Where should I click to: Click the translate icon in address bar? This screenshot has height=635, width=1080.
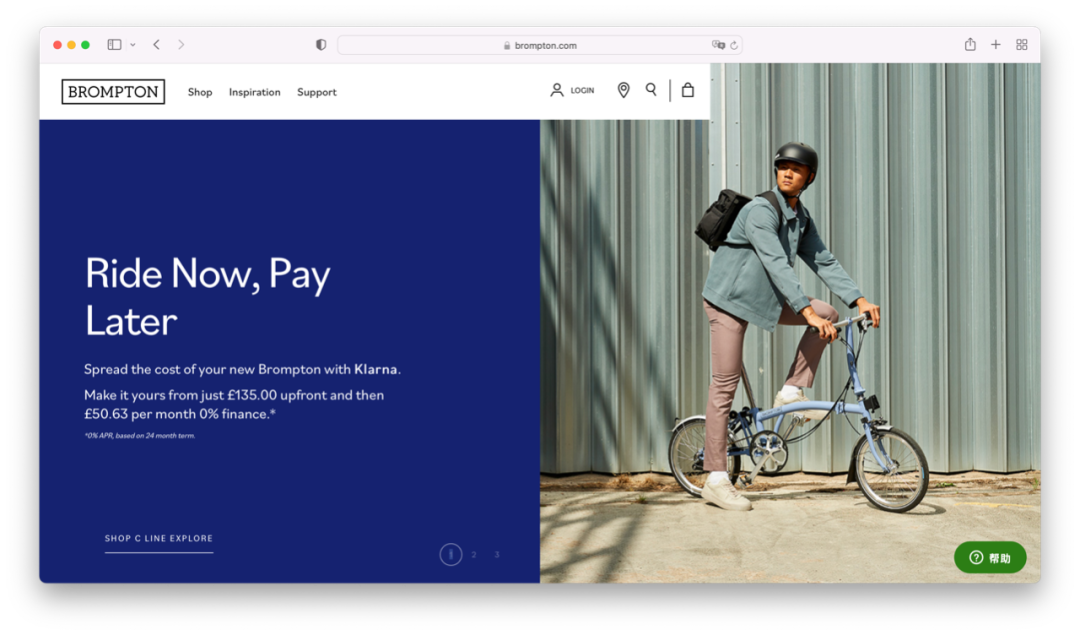[718, 45]
